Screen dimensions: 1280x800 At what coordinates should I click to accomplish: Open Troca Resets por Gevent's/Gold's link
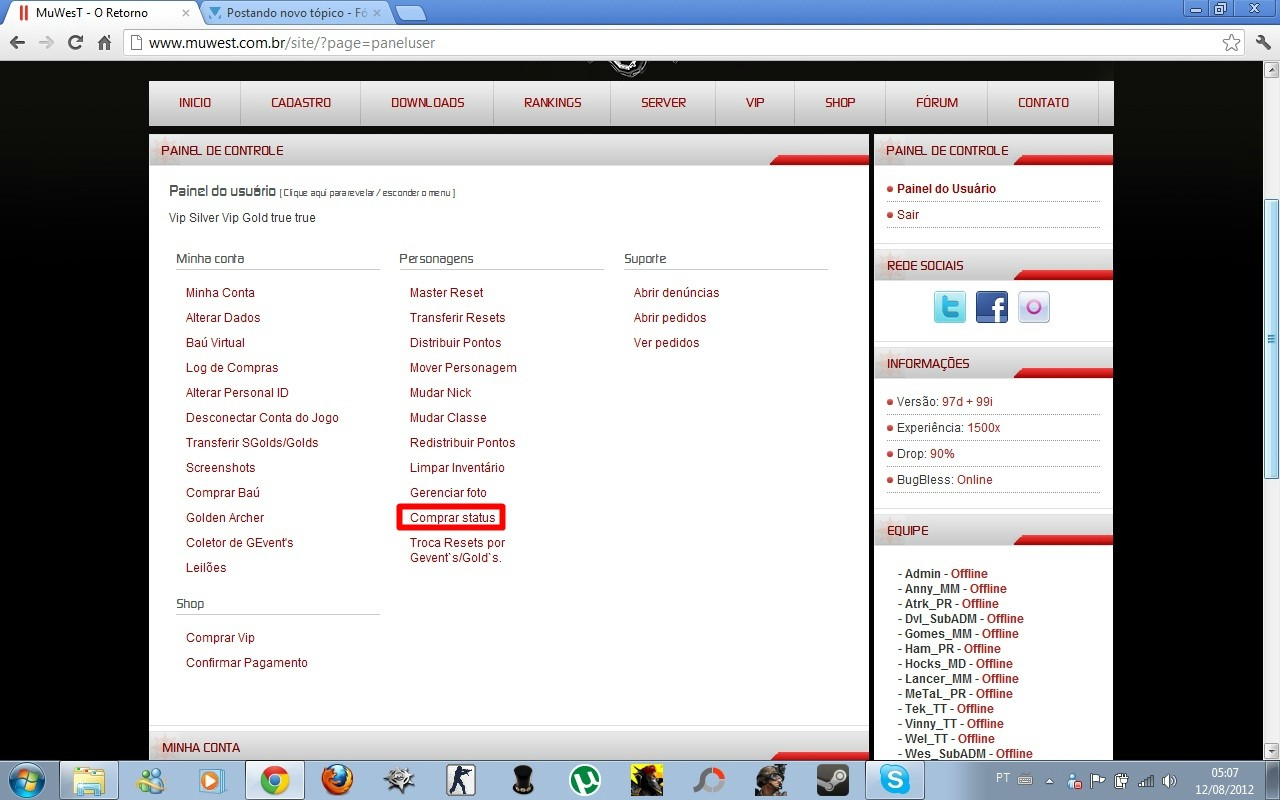[457, 550]
